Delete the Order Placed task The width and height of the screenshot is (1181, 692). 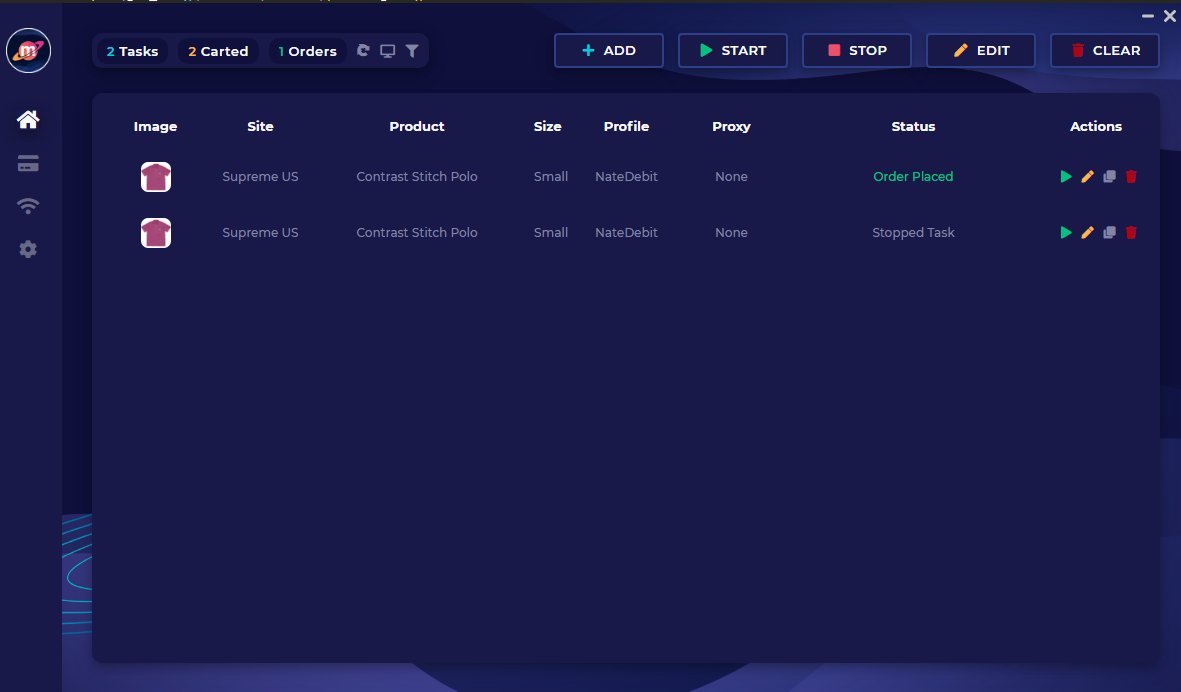pos(1131,176)
